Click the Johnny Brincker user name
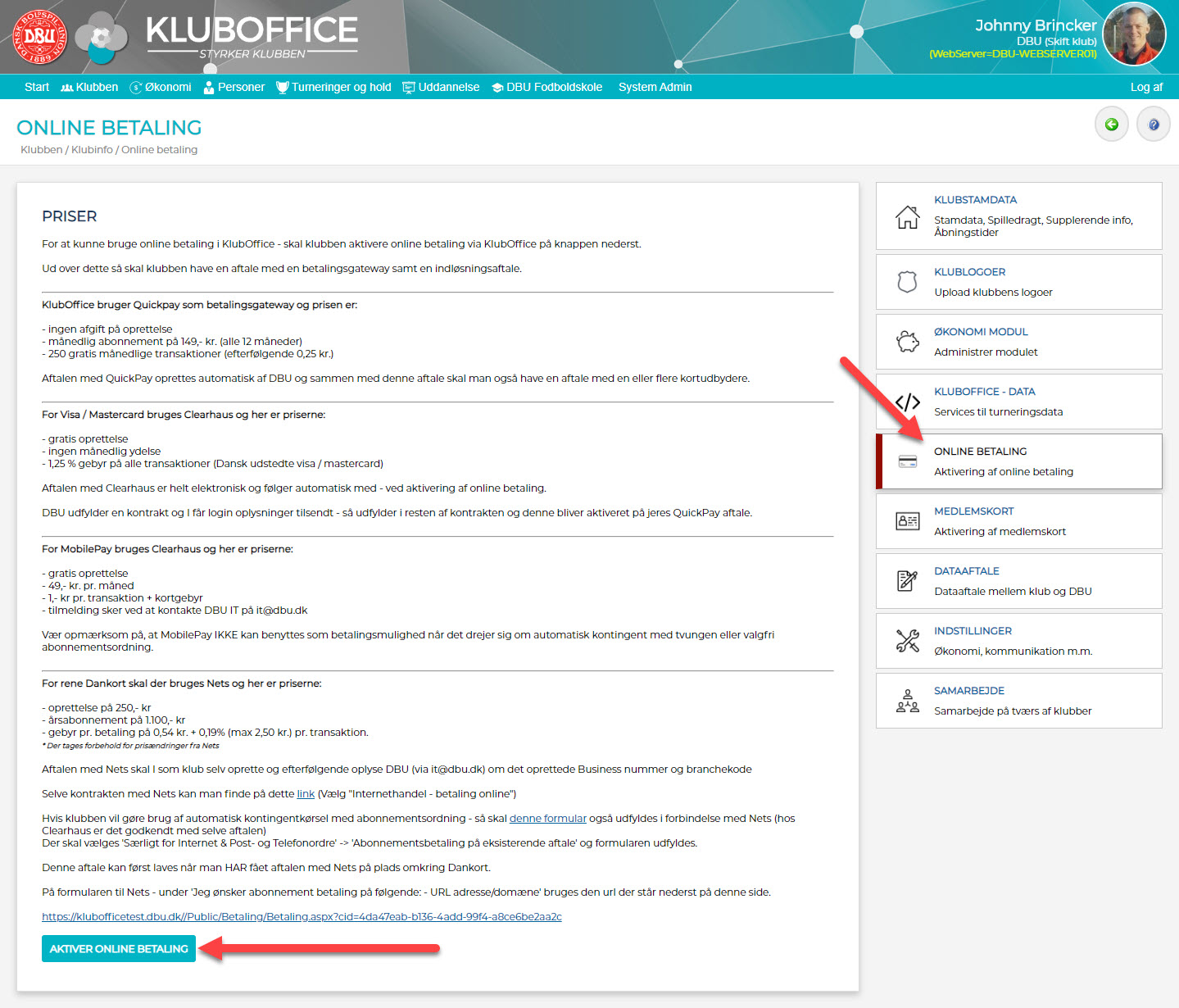Image resolution: width=1179 pixels, height=1008 pixels. [1035, 25]
